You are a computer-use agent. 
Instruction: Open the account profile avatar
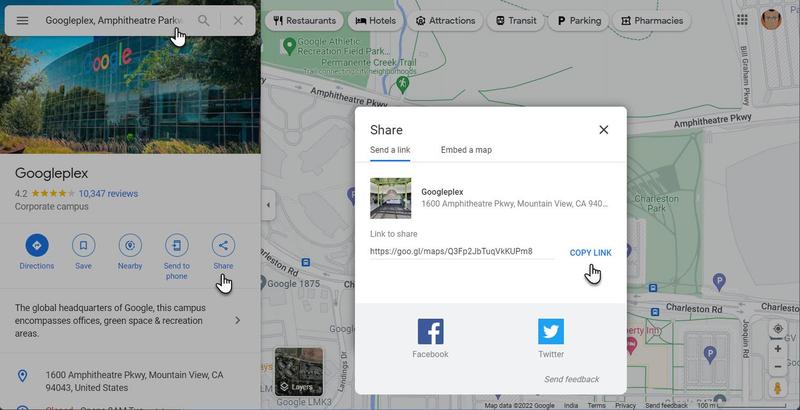tap(771, 20)
